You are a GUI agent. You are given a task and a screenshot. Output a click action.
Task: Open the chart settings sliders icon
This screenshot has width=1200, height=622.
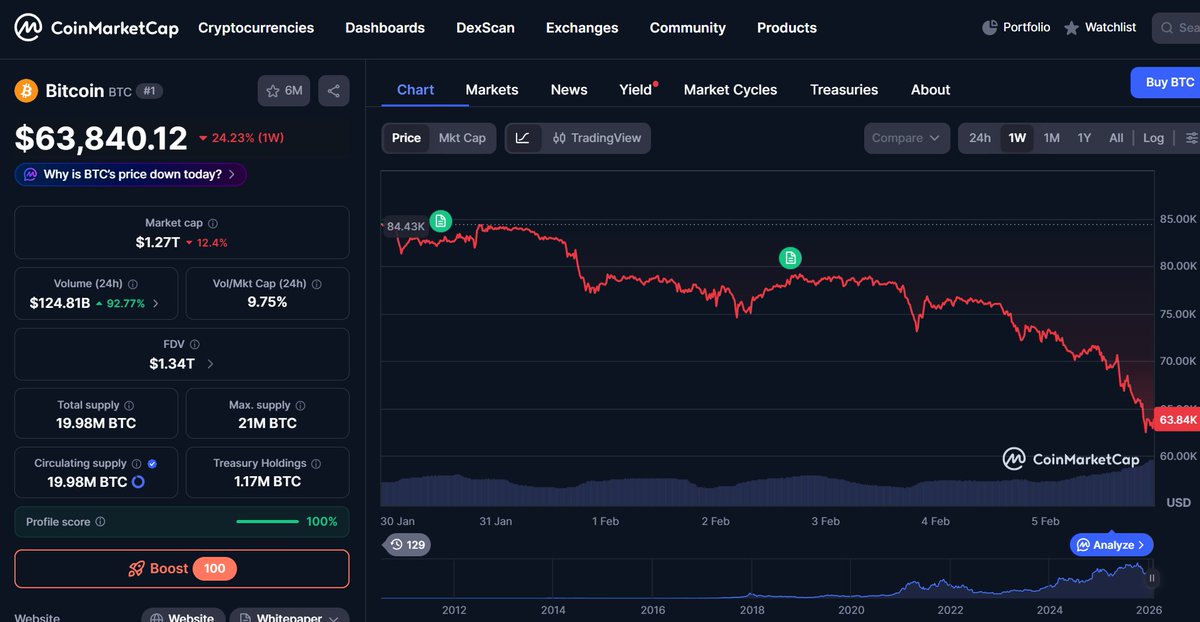point(1190,137)
